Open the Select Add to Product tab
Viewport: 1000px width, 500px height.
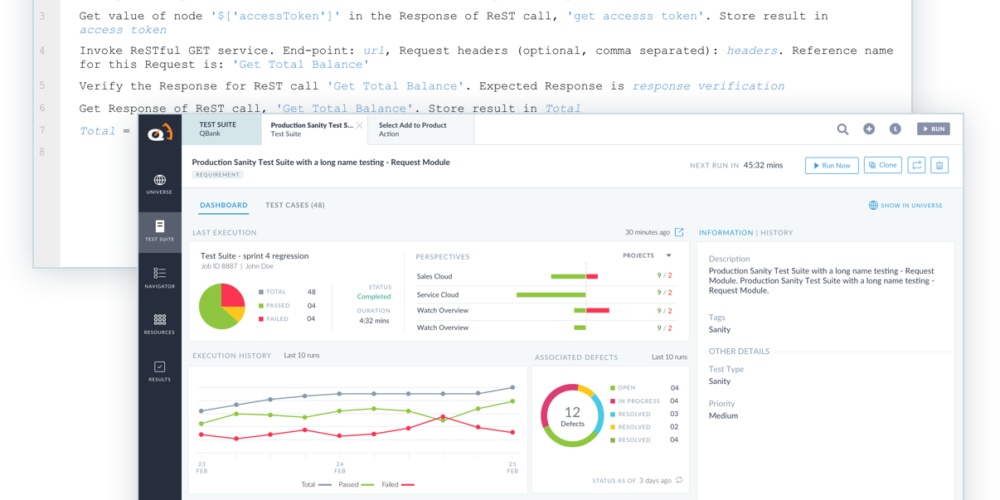pos(412,129)
